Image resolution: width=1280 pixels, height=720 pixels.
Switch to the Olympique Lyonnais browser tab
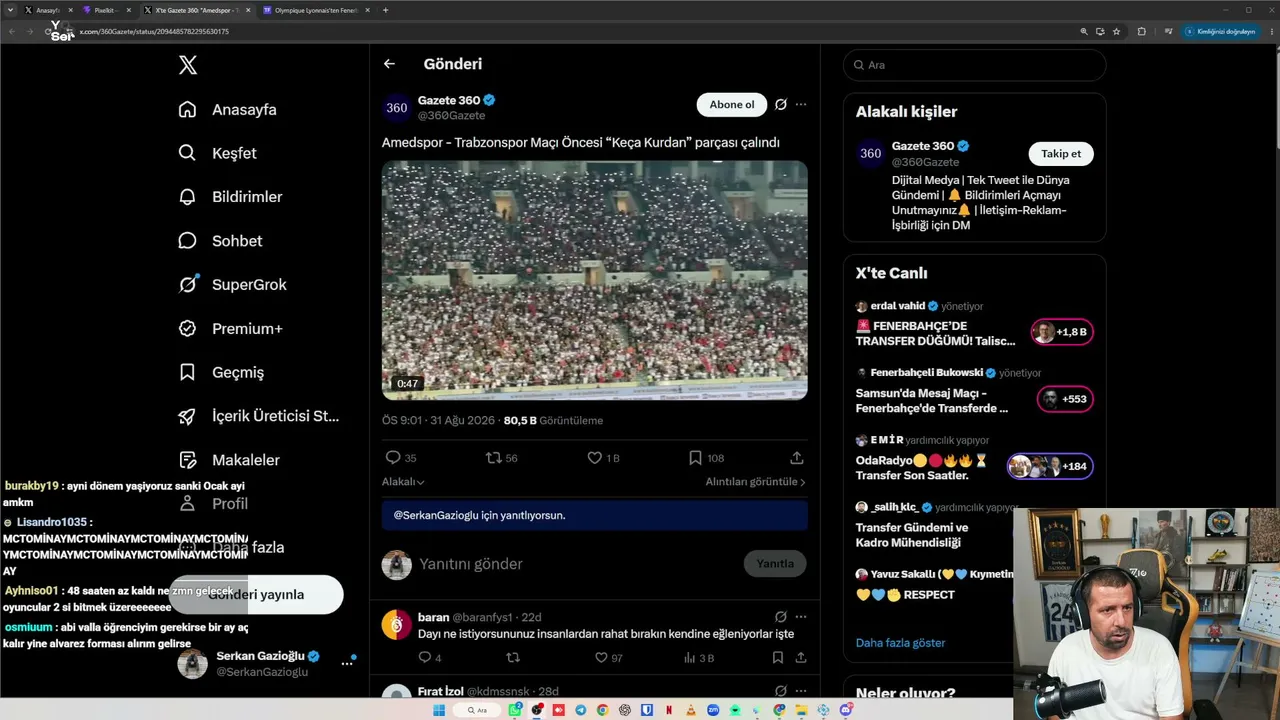coord(316,10)
